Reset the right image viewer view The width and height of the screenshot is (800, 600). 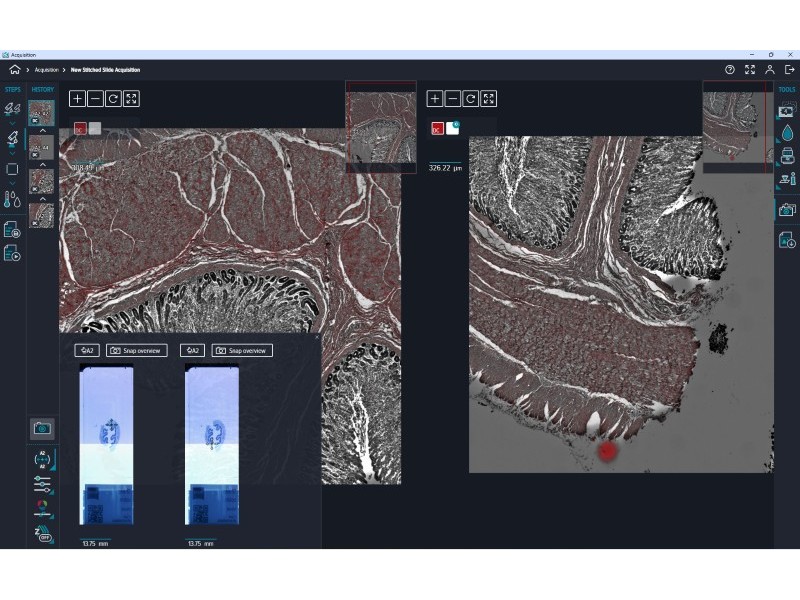point(471,98)
